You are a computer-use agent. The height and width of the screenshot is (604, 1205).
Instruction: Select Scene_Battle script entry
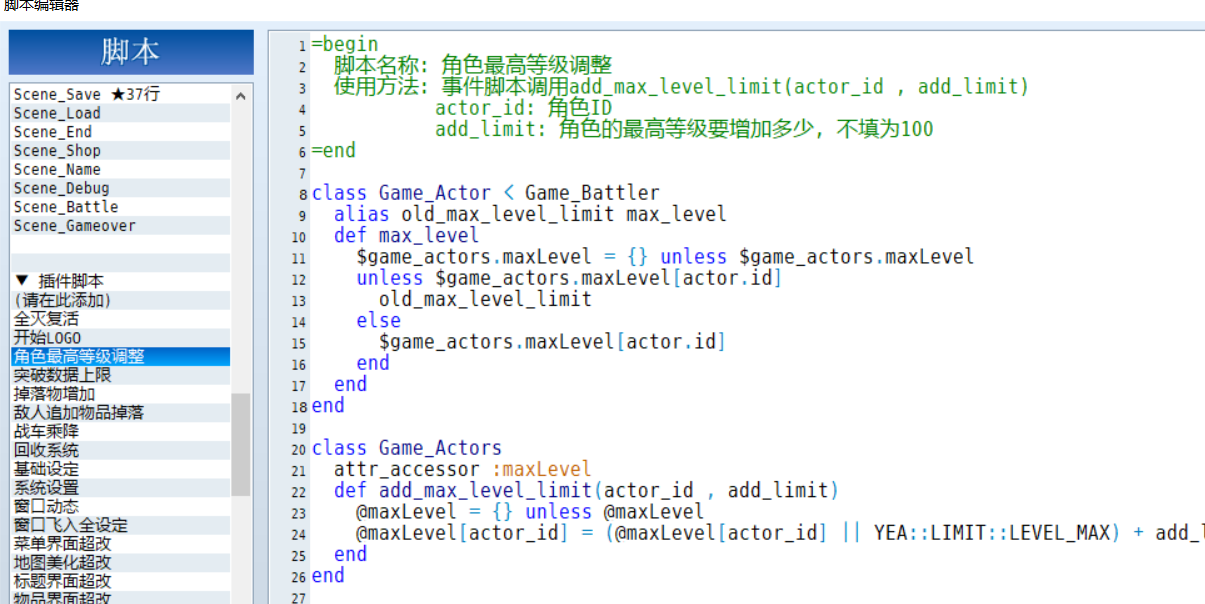[121, 207]
